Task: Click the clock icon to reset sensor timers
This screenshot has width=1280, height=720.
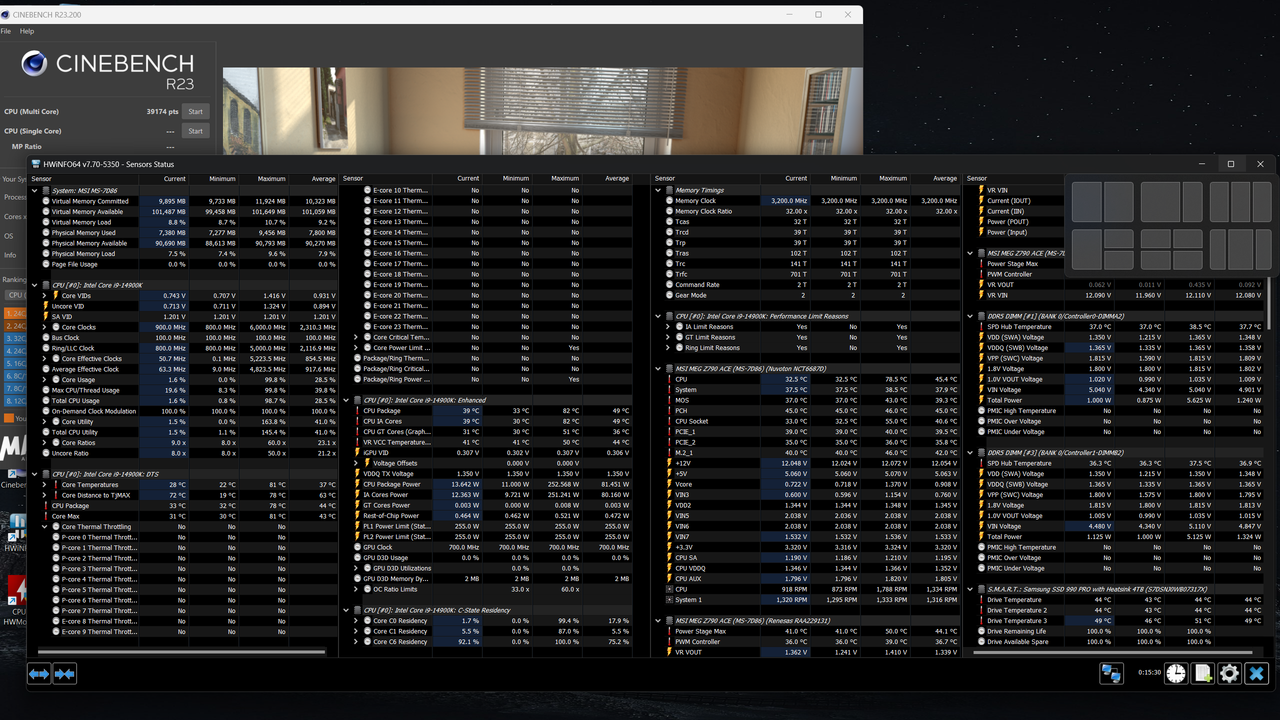Action: 1175,673
